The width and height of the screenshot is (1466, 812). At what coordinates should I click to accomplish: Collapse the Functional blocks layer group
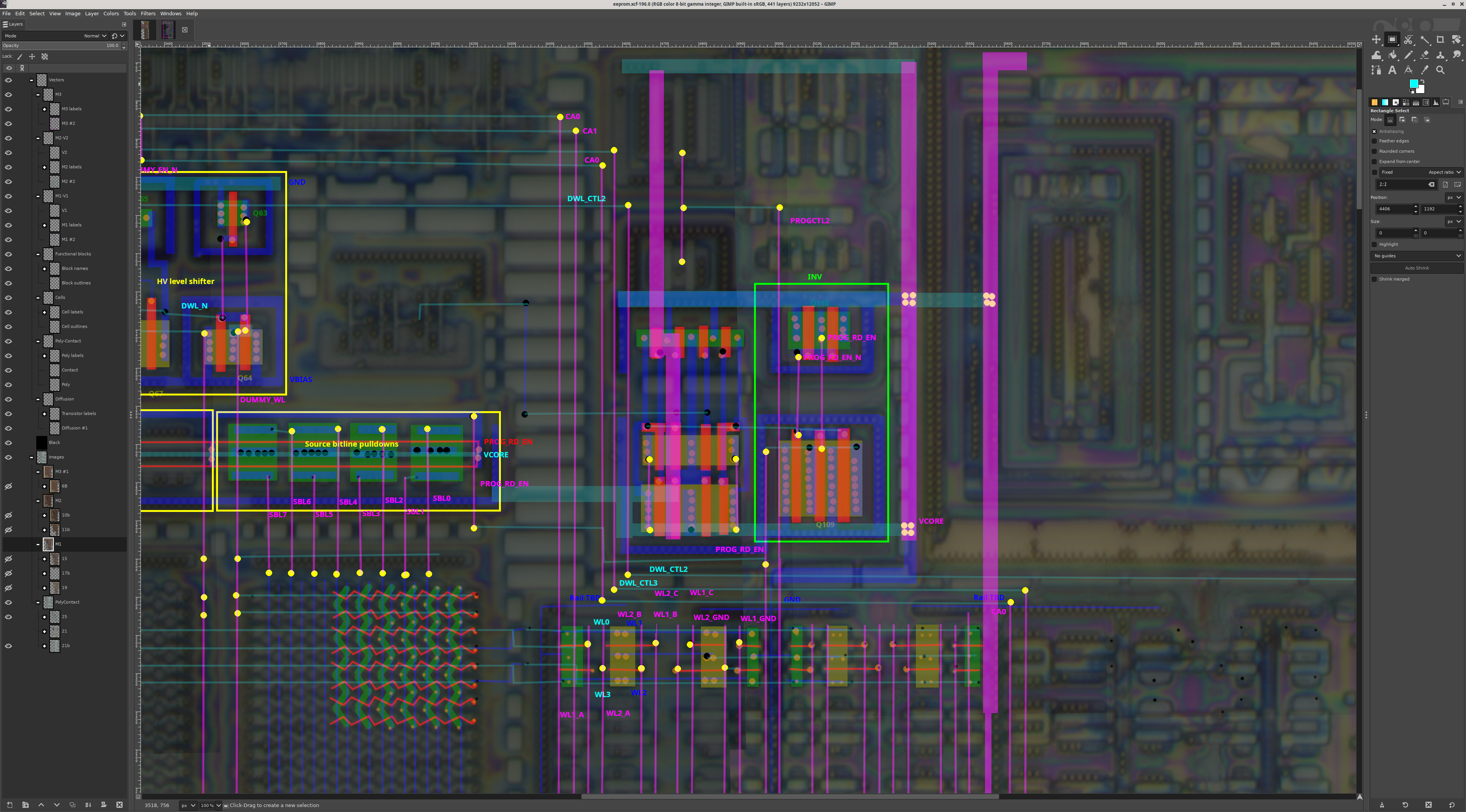click(38, 254)
